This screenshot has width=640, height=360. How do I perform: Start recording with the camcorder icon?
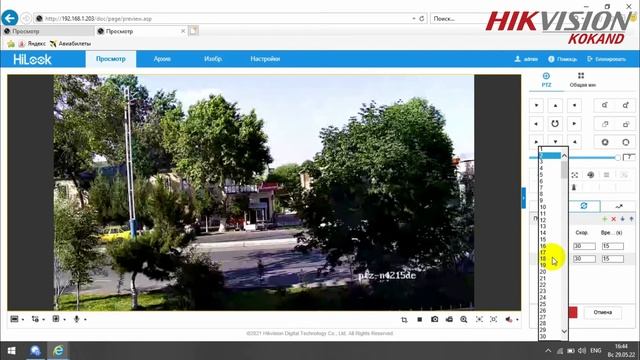pyautogui.click(x=449, y=319)
